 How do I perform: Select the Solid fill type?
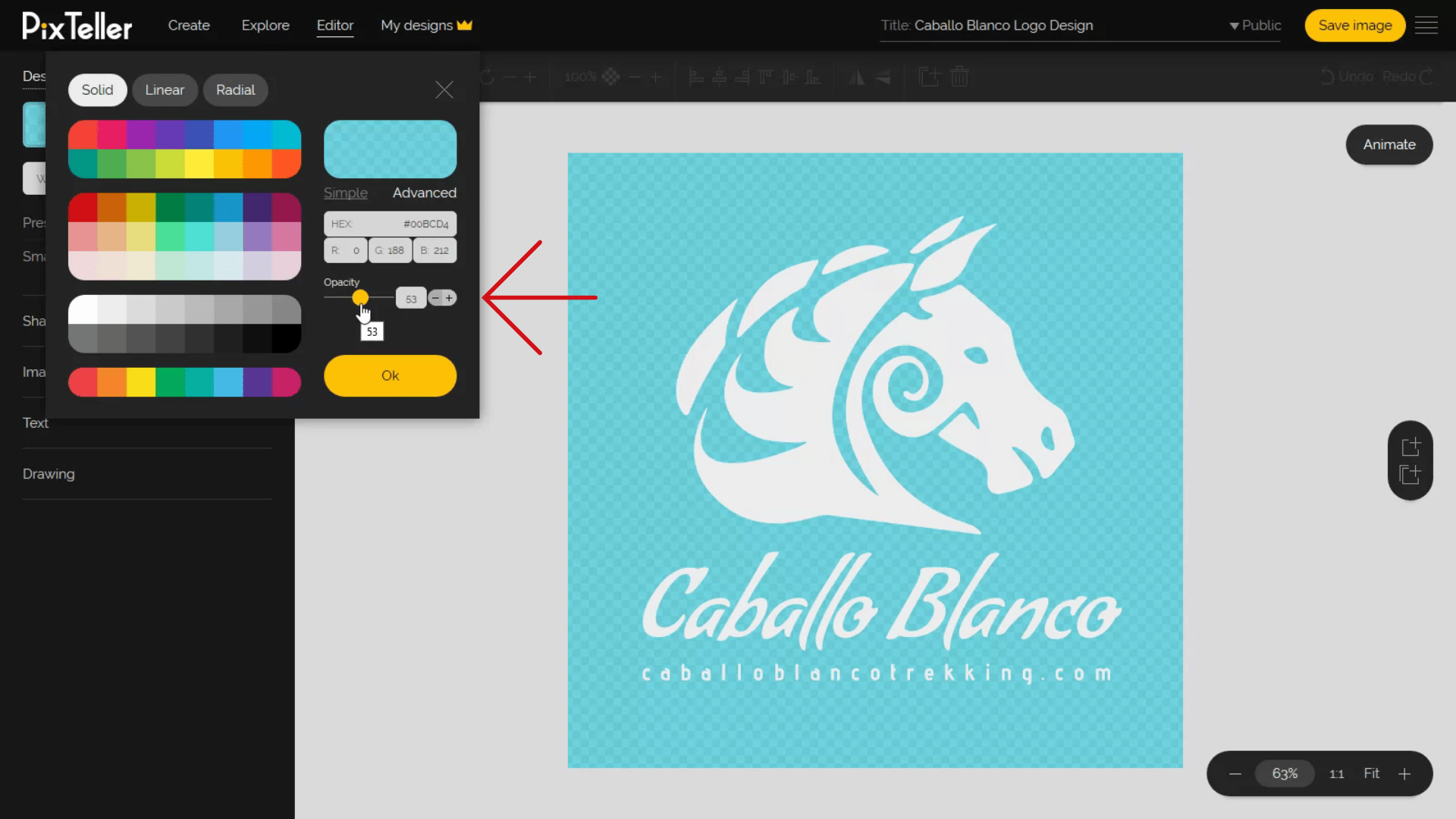coord(98,89)
